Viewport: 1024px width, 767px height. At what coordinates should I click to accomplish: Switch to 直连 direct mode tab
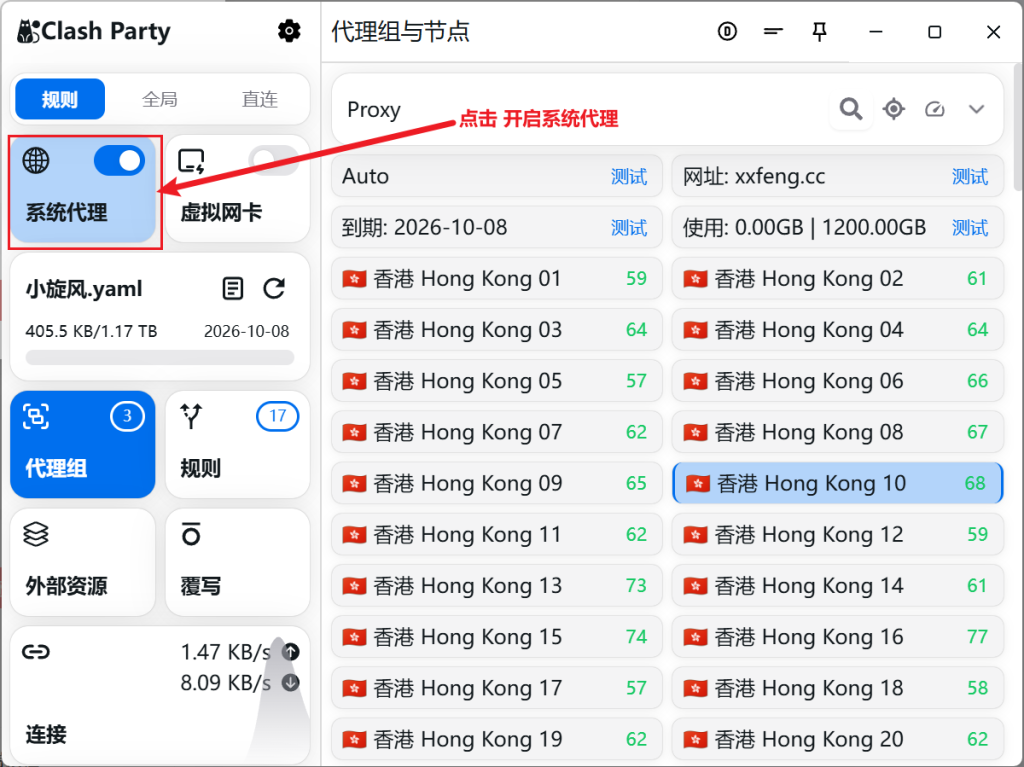(x=260, y=99)
